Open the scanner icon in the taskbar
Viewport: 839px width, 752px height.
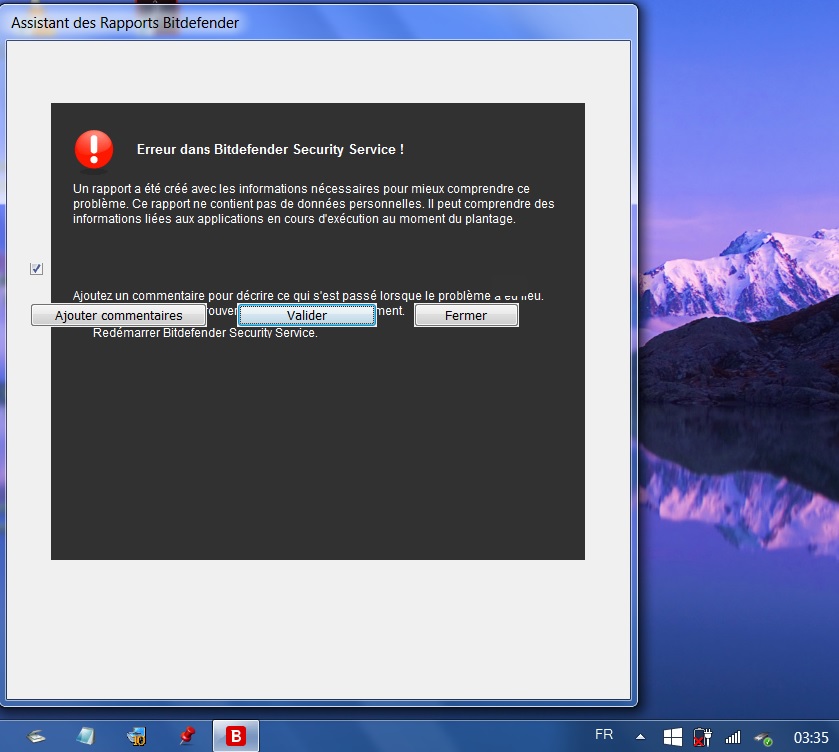36,736
